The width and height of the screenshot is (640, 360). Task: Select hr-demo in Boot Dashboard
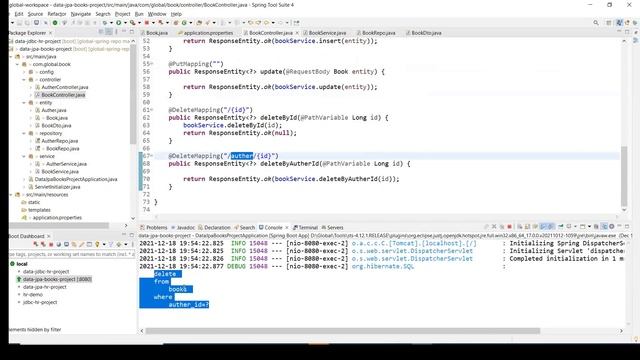point(33,295)
